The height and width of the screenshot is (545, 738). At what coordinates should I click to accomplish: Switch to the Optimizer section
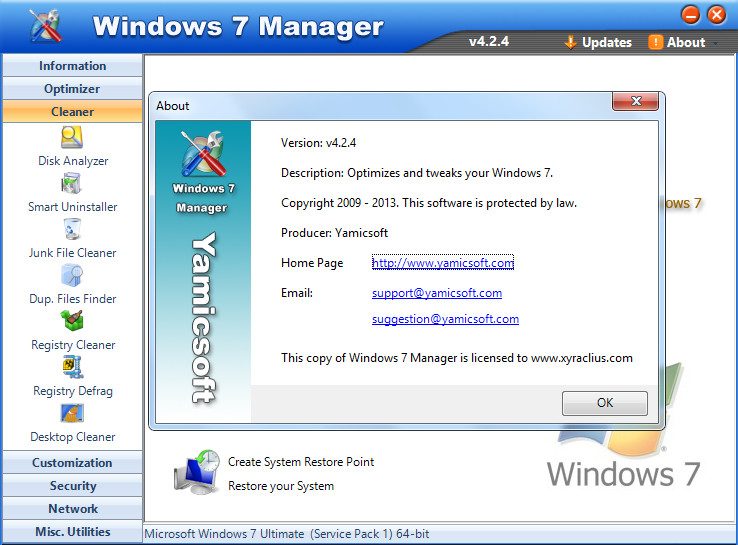(72, 88)
